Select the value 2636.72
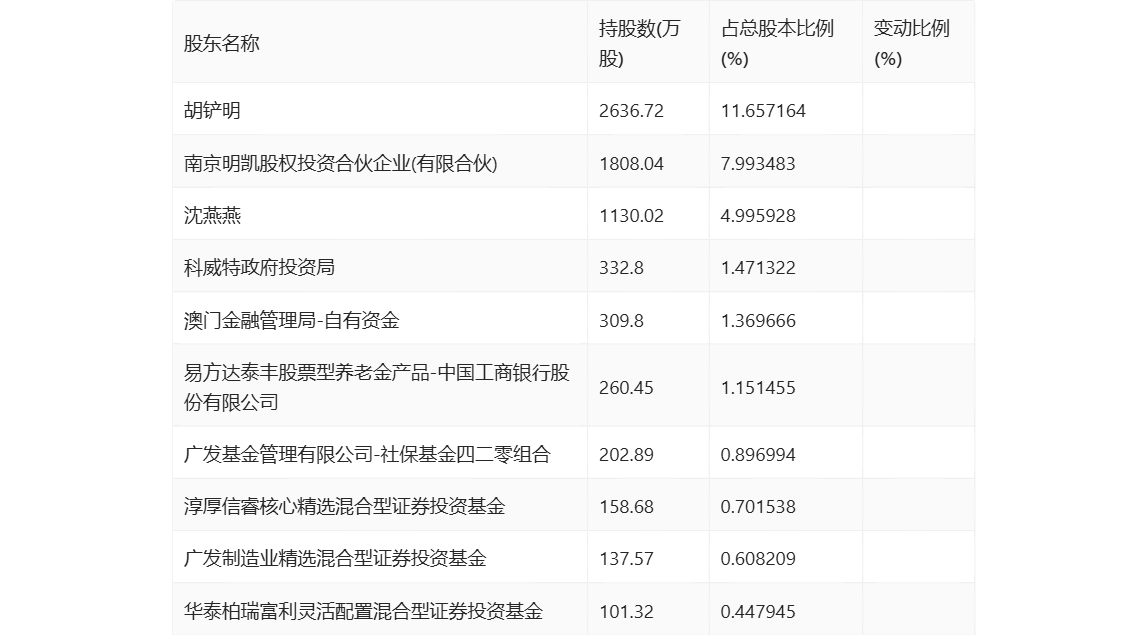 click(631, 110)
